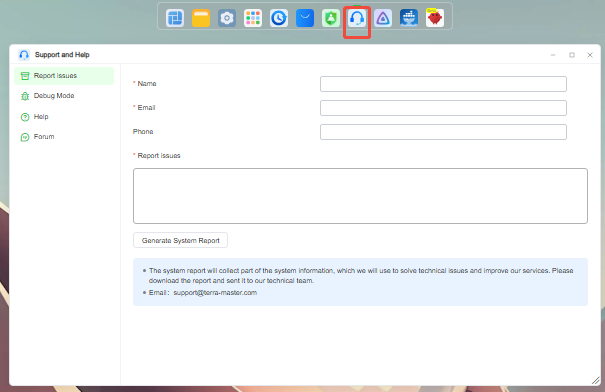
Task: Launch the blue clock Backup dock icon
Action: tap(279, 18)
